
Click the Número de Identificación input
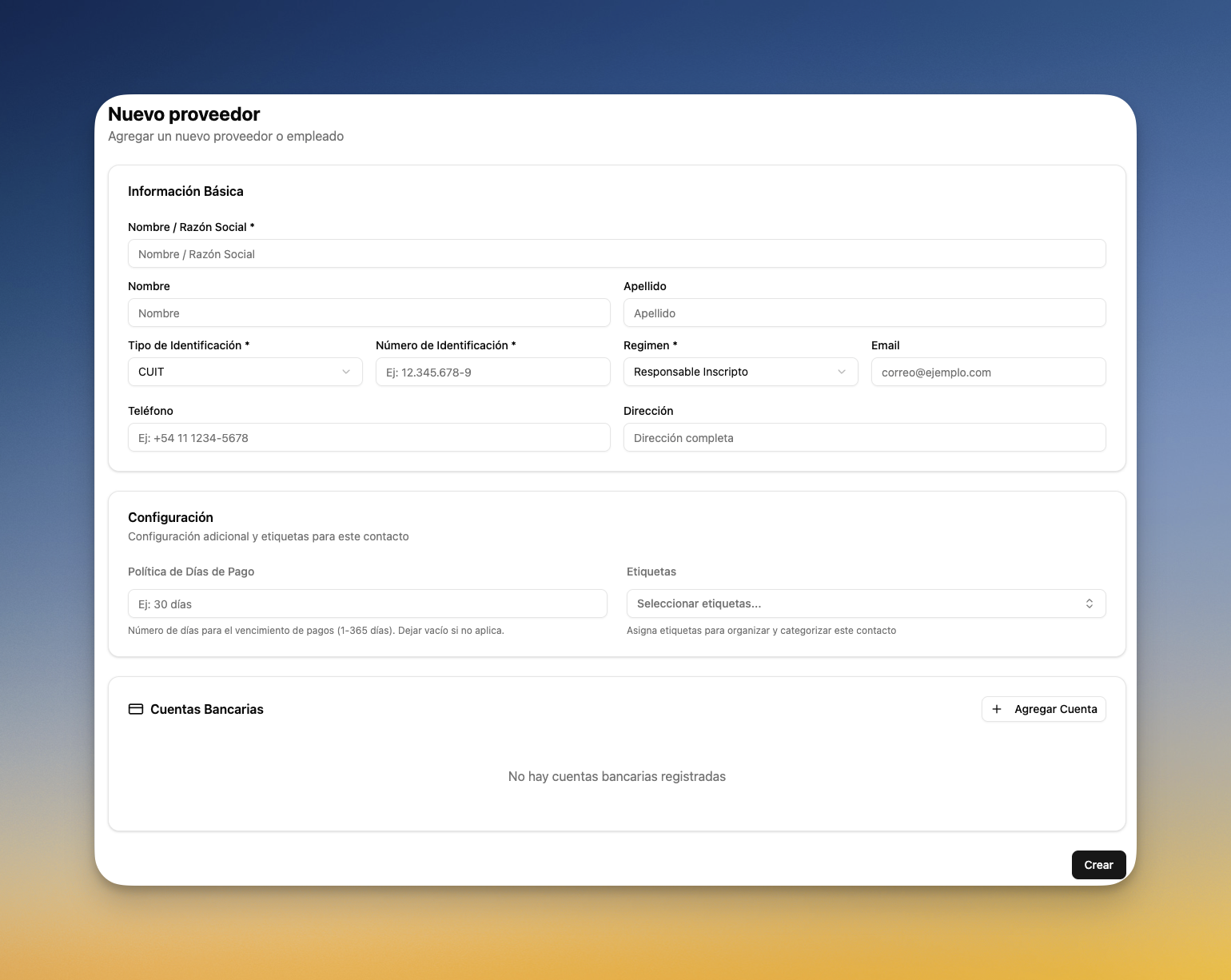(x=492, y=372)
